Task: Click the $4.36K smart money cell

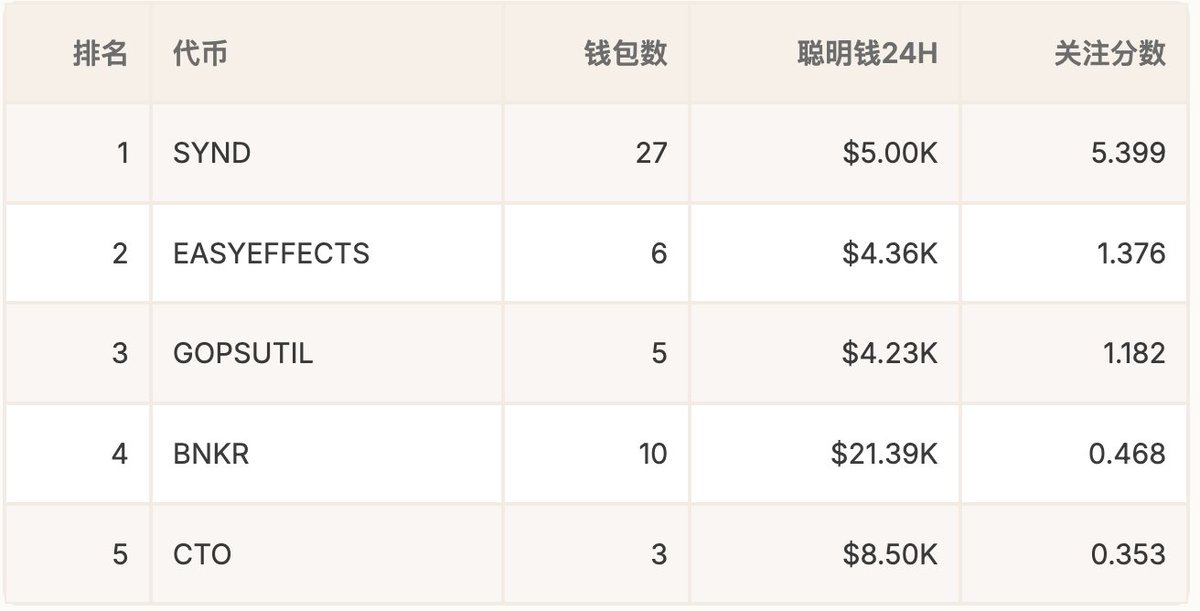Action: pos(890,254)
